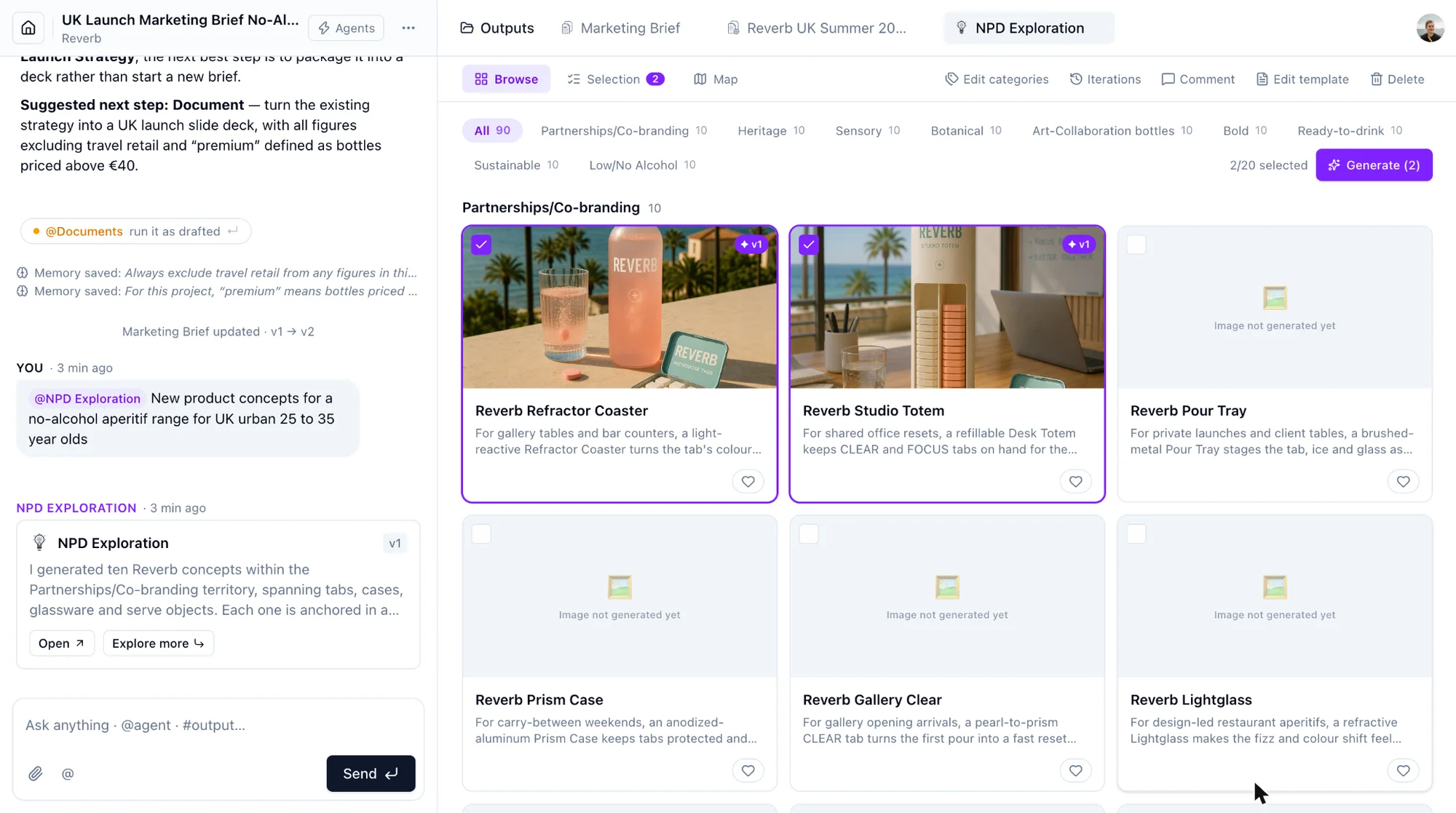Select the Reverb Gallery Clear checkbox
1456x813 pixels.
tap(809, 534)
